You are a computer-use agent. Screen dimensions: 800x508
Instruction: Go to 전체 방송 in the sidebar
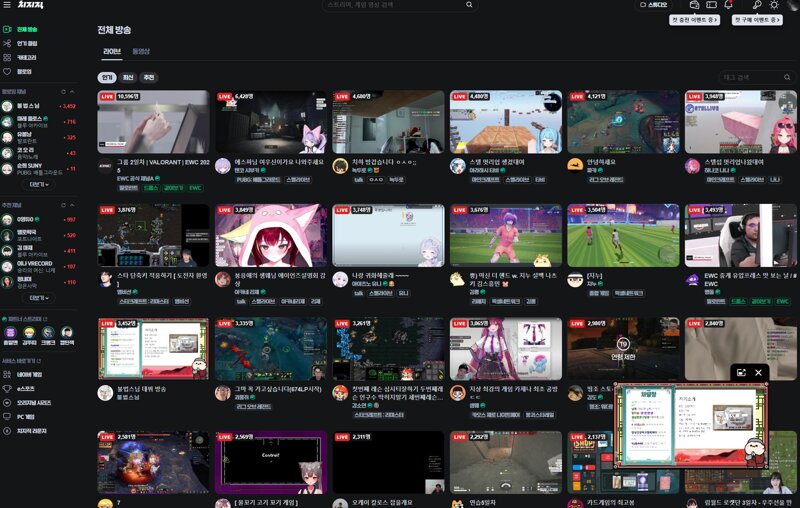[20, 30]
